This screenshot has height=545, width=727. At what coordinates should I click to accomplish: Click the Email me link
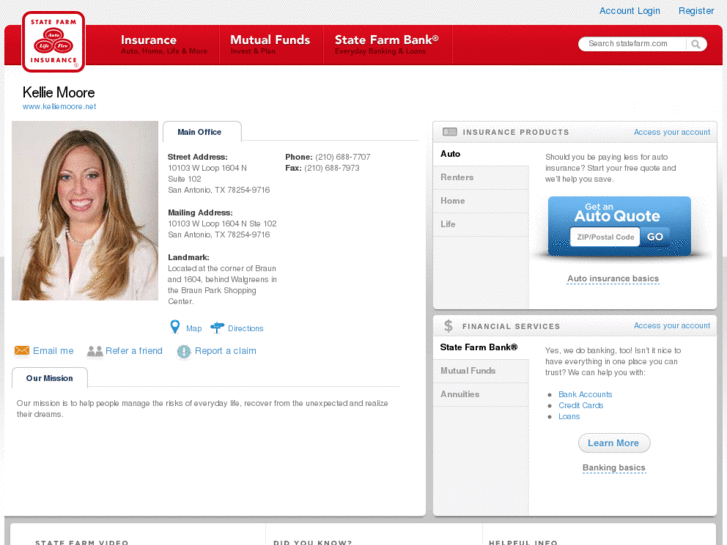53,351
